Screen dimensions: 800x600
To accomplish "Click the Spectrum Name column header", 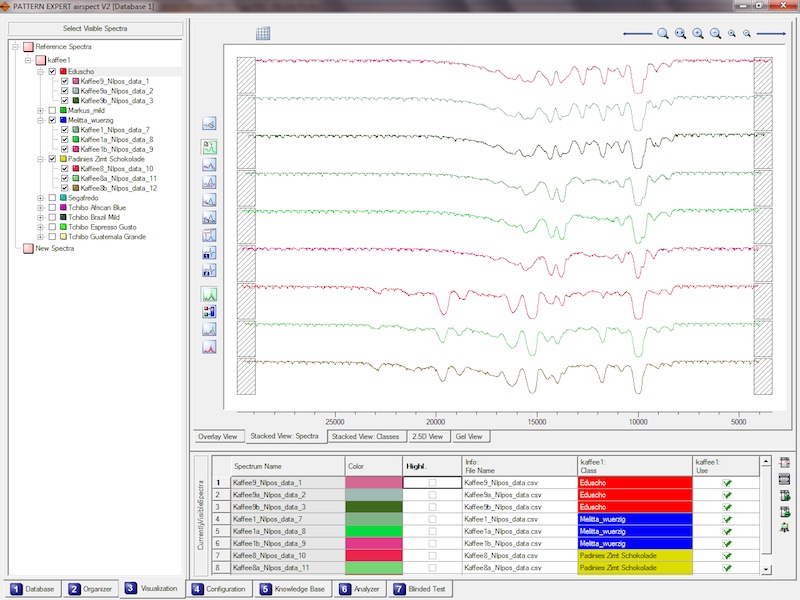I will 258,466.
